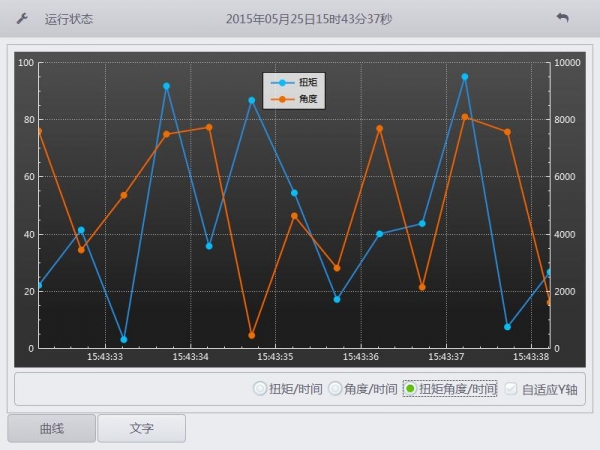The image size is (600, 450).
Task: Click the 运行状态 title text
Action: click(69, 19)
